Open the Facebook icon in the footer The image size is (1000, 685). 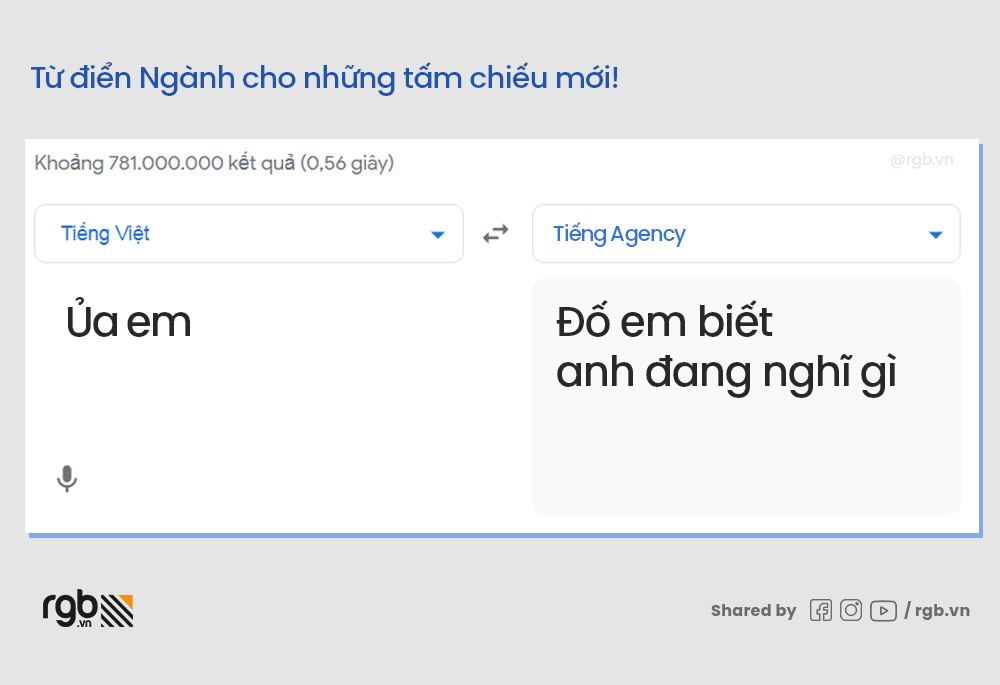click(821, 610)
